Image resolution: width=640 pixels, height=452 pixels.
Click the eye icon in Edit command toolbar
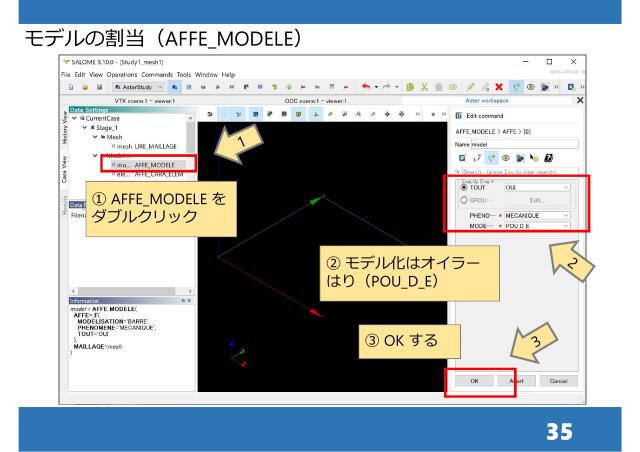click(x=505, y=159)
